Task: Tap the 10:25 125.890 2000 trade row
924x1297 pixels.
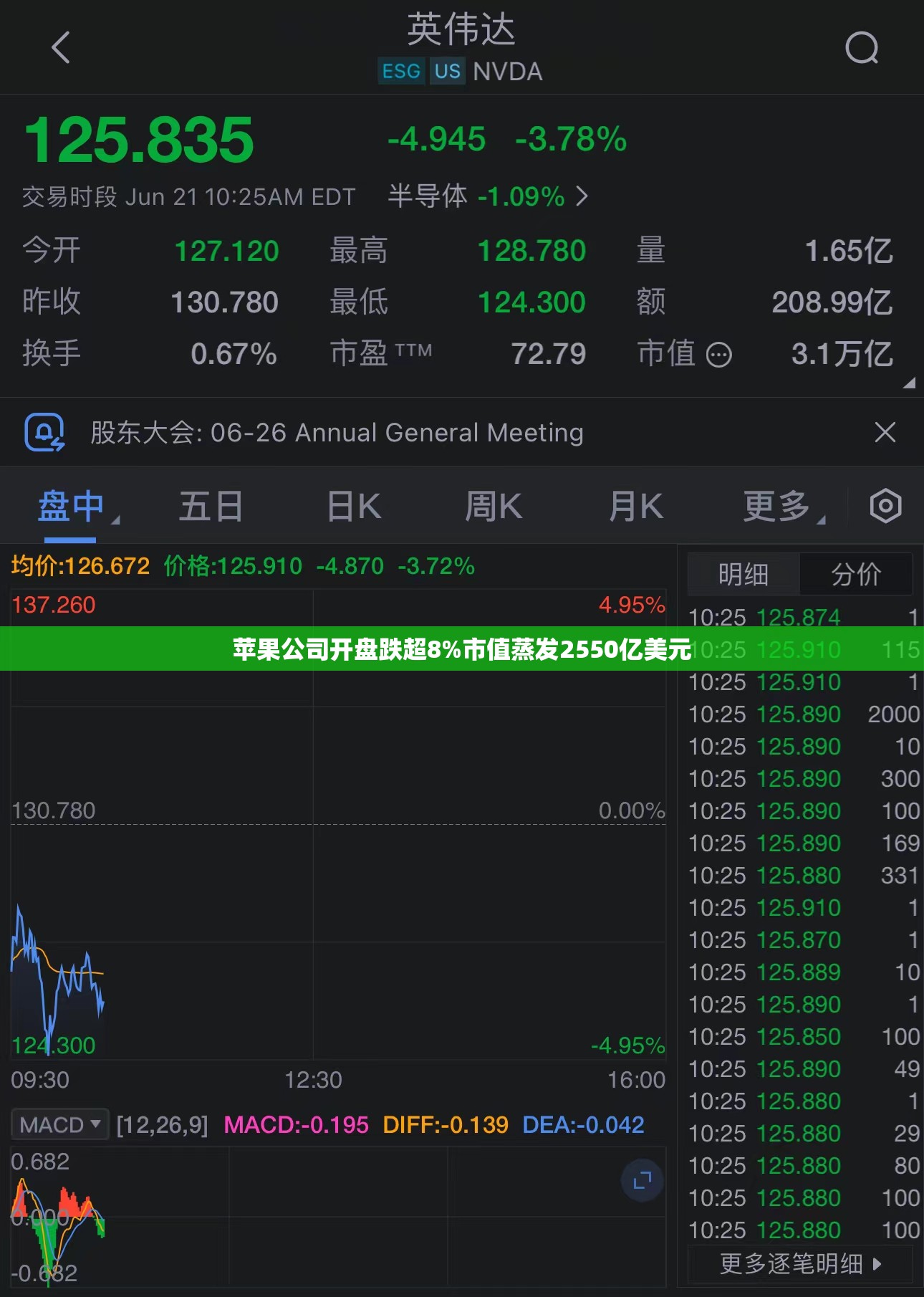Action: click(x=804, y=714)
